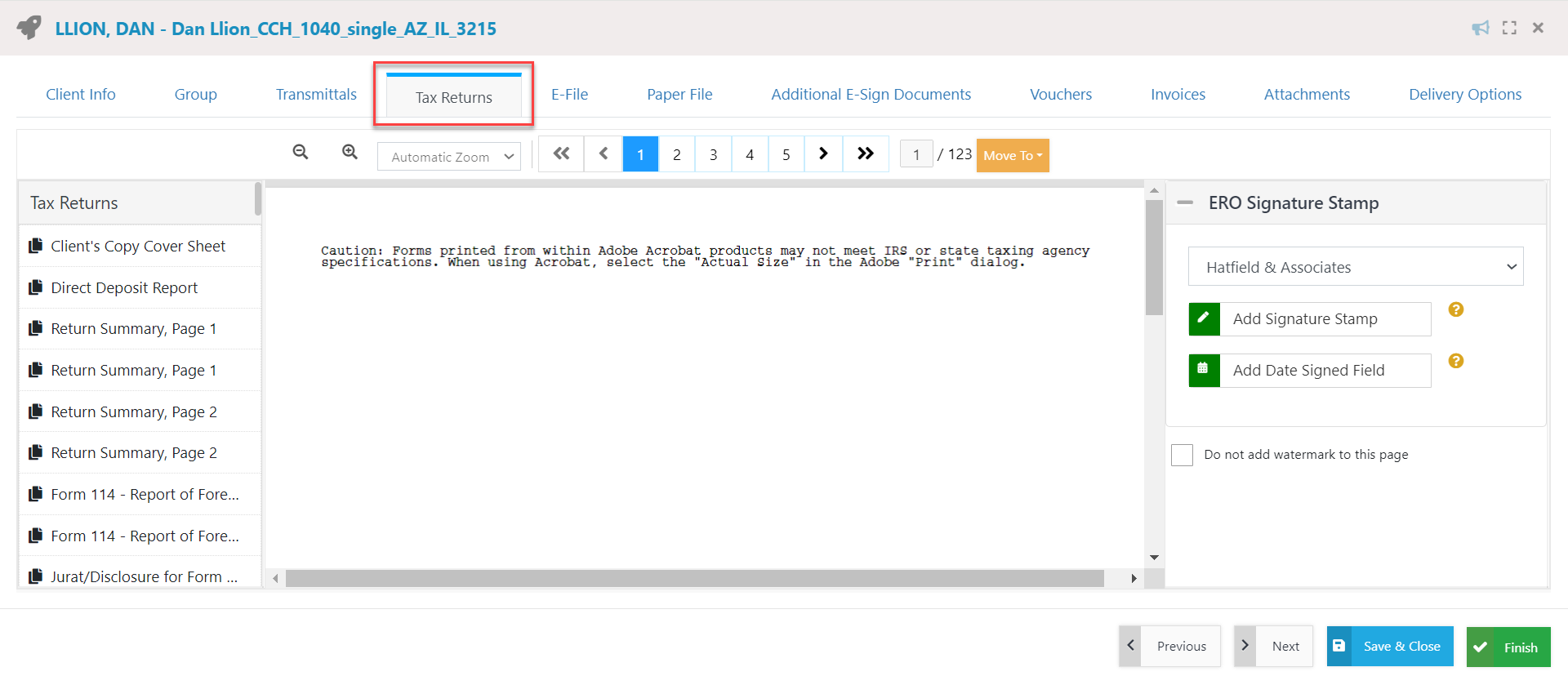Switch to the Vouchers tab
The image size is (1568, 685).
coord(1060,95)
